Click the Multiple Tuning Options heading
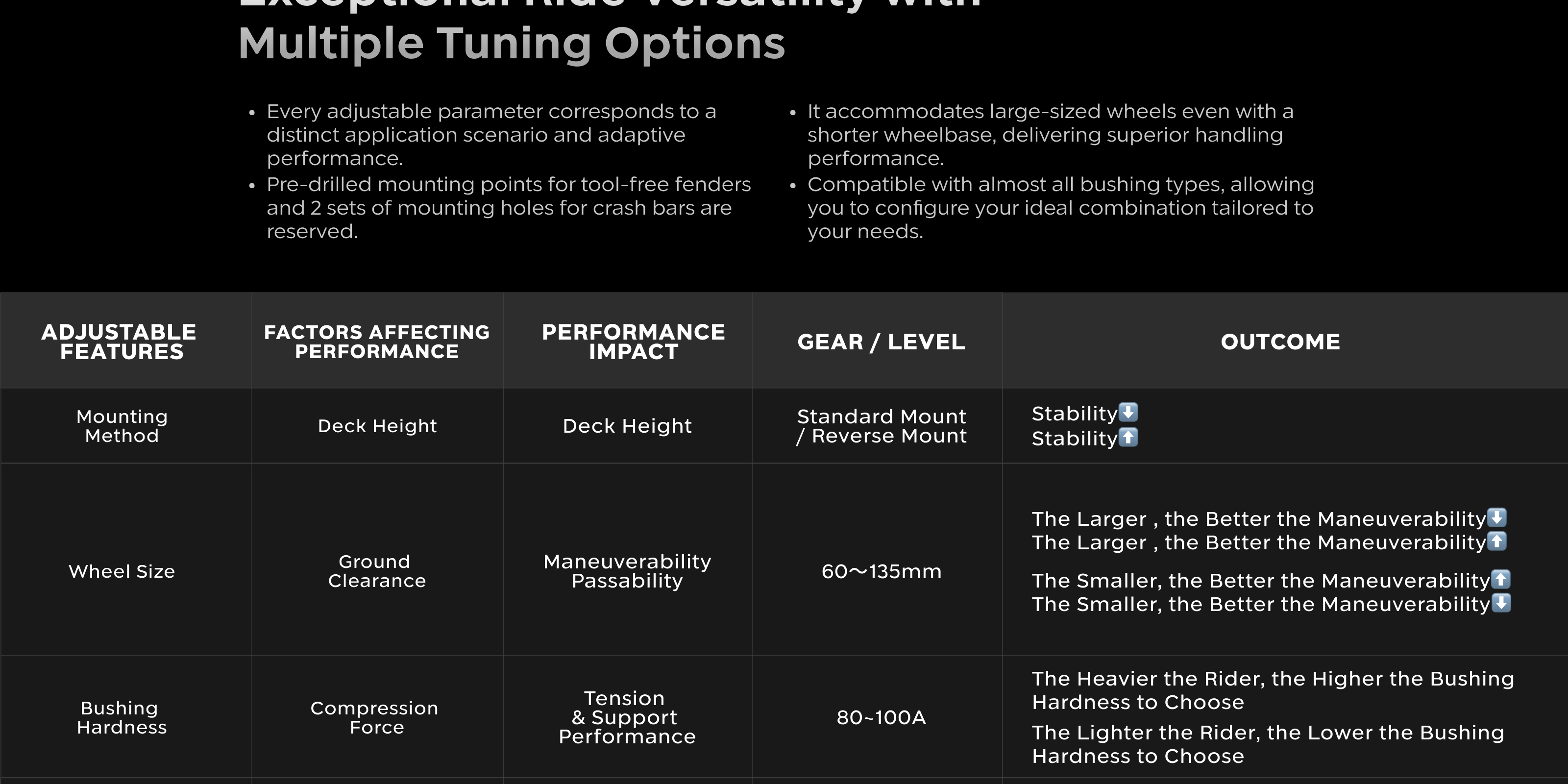 click(511, 44)
